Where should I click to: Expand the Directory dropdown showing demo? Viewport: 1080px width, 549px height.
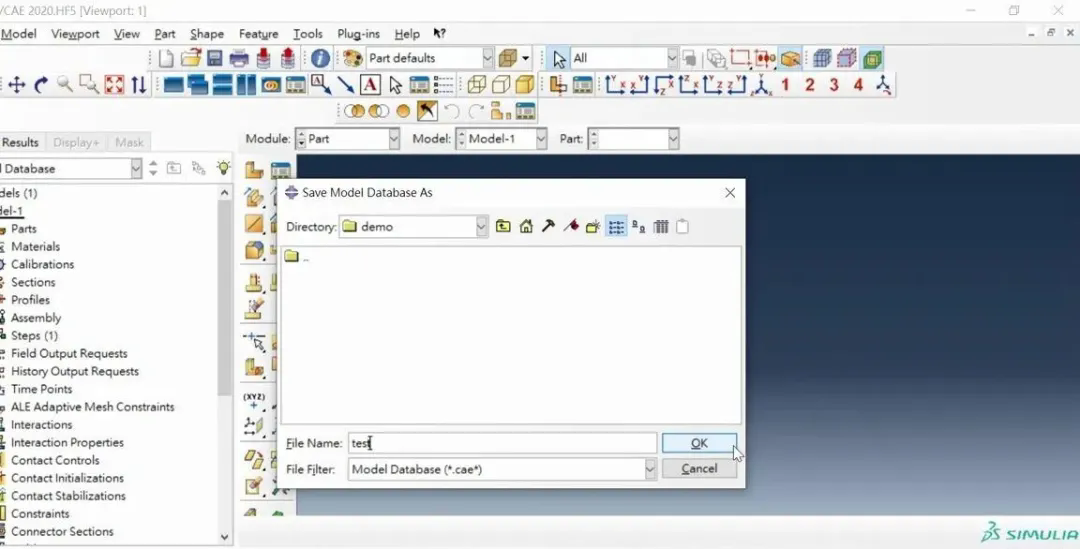[481, 227]
